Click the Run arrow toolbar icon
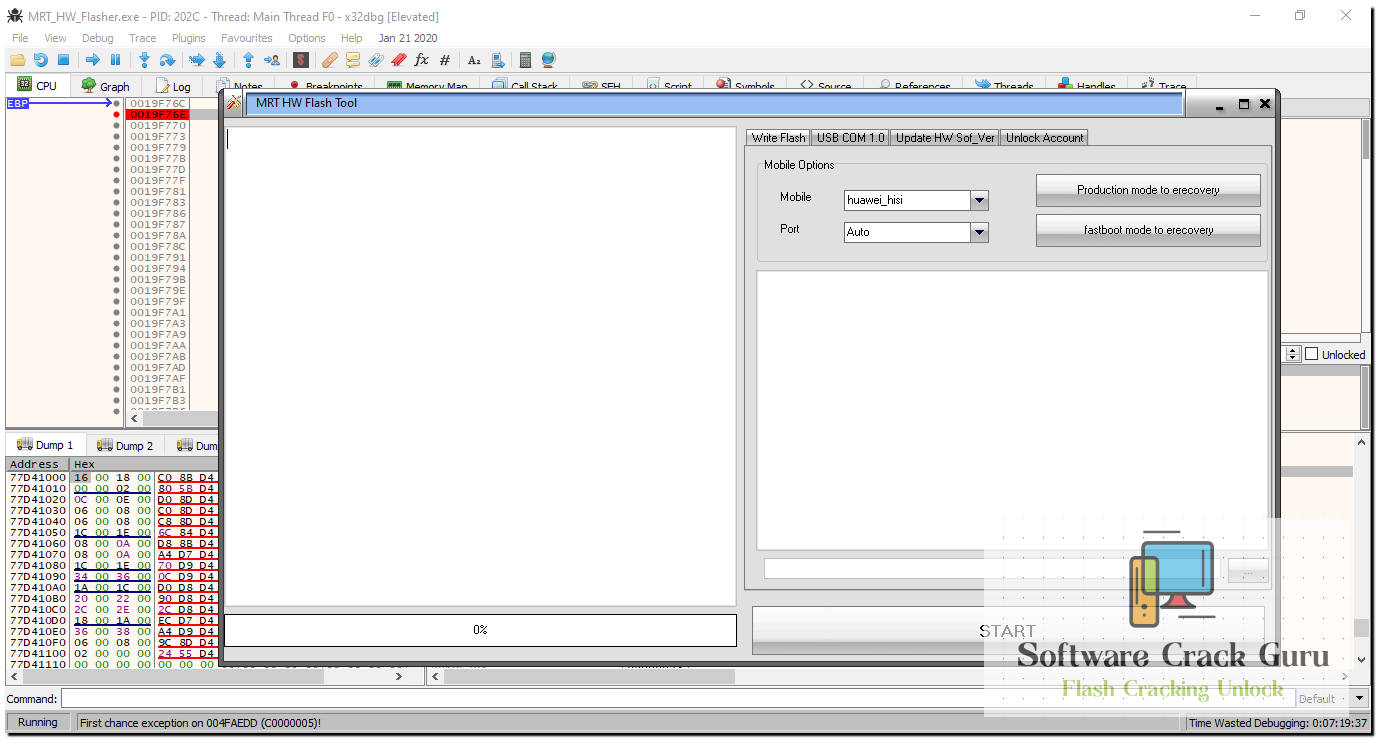The image size is (1377, 739). tap(93, 60)
